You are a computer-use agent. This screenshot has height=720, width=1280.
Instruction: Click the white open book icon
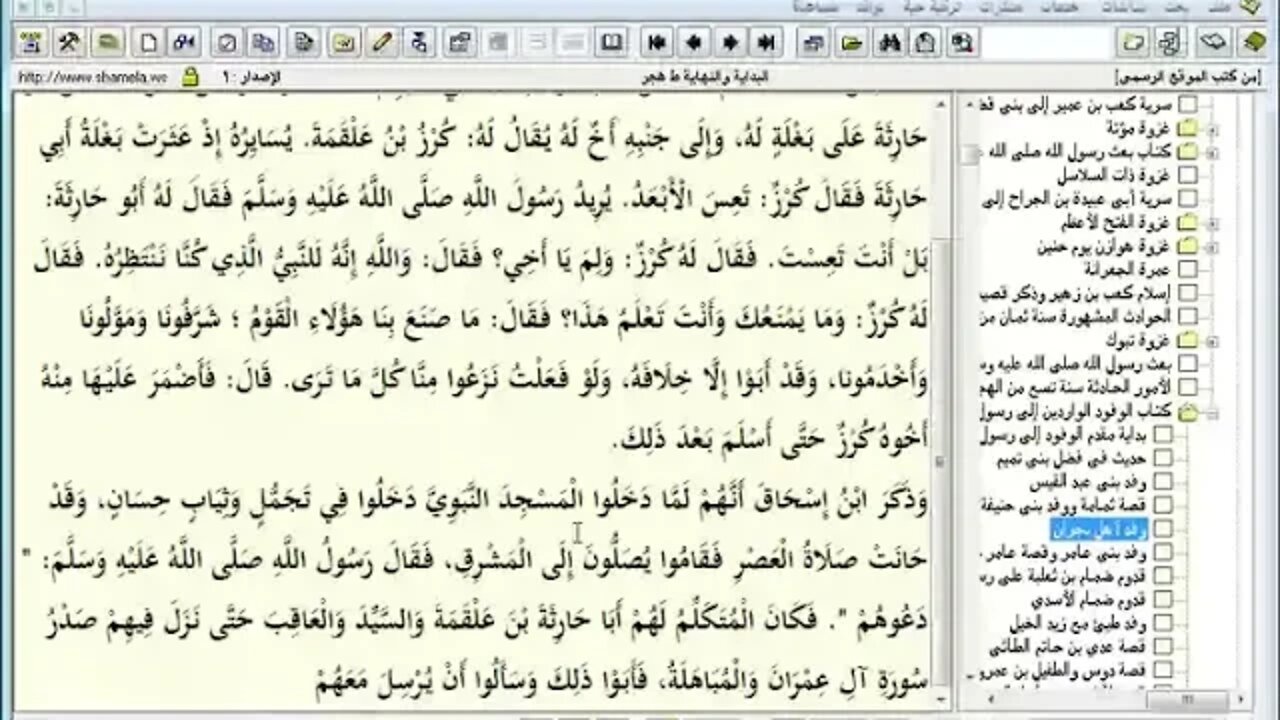tap(1214, 42)
